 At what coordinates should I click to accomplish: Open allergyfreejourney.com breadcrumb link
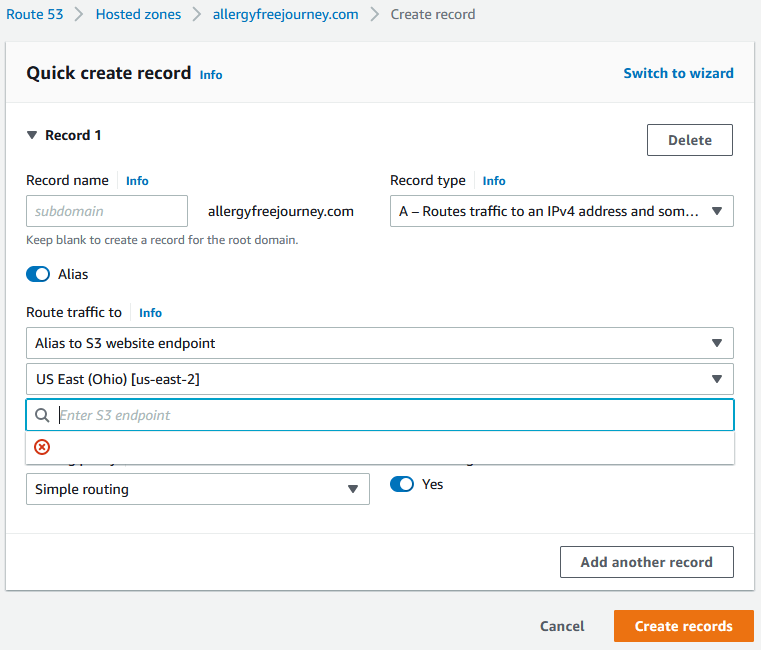[285, 14]
